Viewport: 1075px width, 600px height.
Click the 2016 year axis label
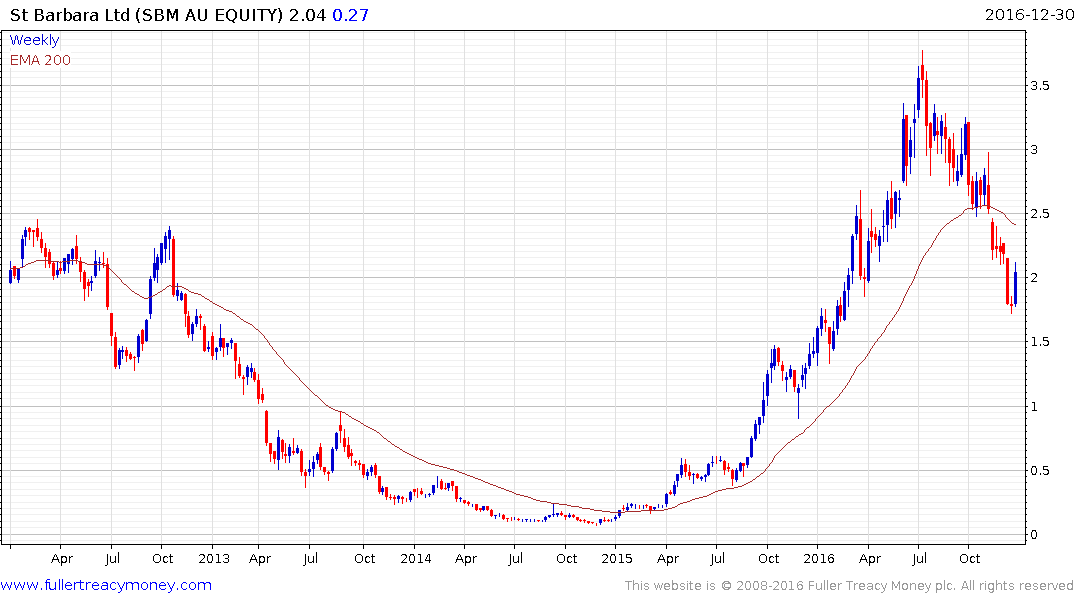(x=819, y=559)
